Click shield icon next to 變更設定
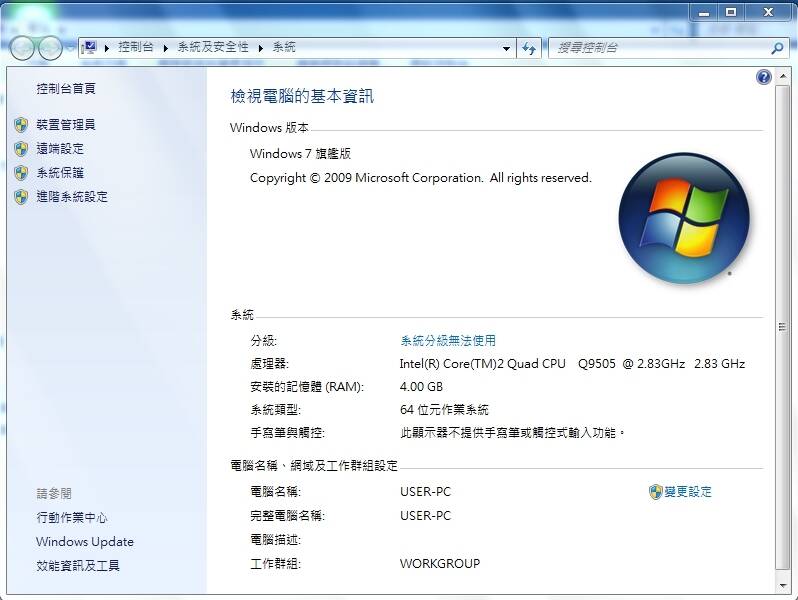Image resolution: width=798 pixels, height=600 pixels. [x=656, y=492]
